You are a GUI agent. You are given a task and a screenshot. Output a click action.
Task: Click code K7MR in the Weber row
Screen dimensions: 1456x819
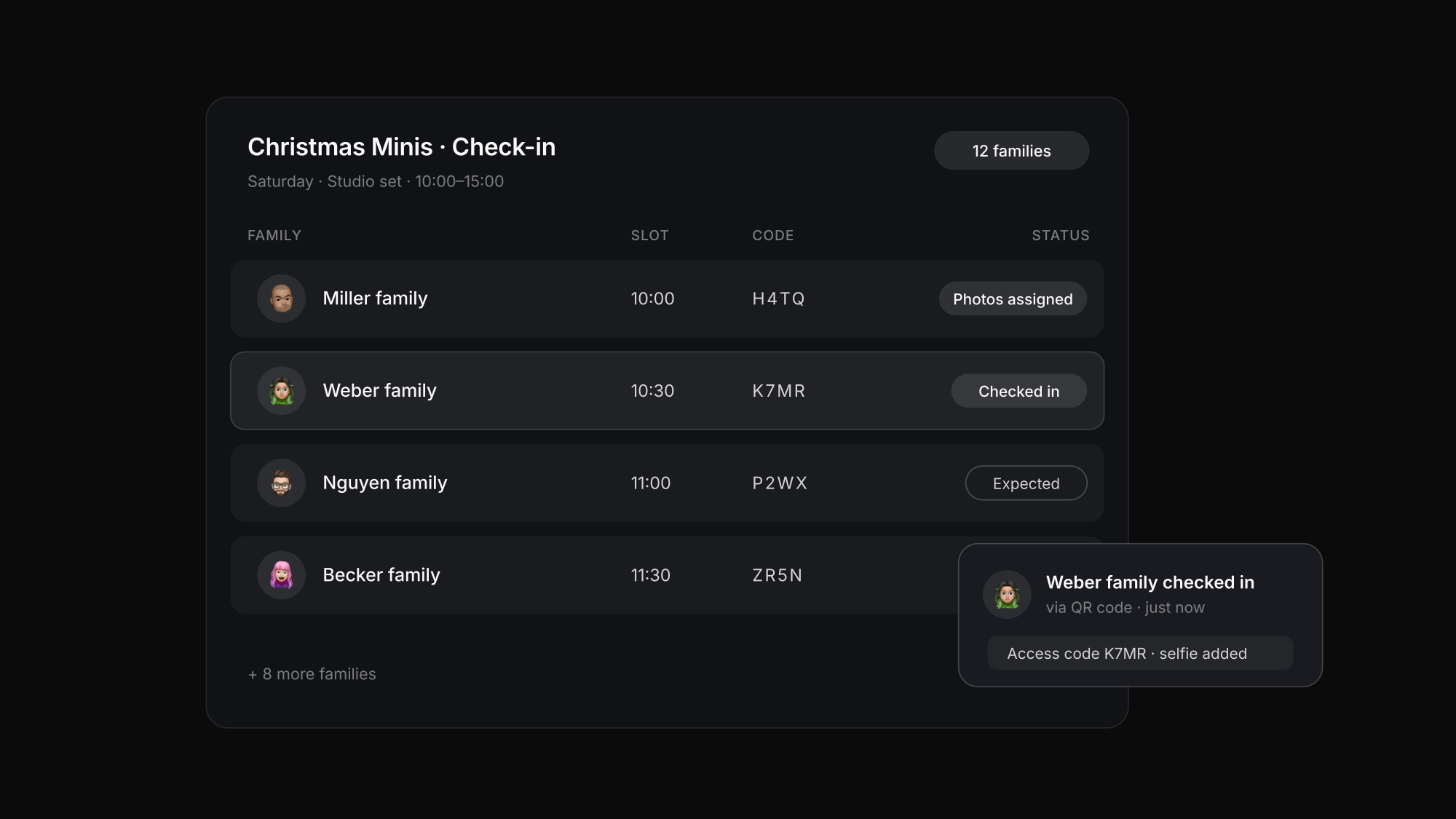(x=779, y=391)
